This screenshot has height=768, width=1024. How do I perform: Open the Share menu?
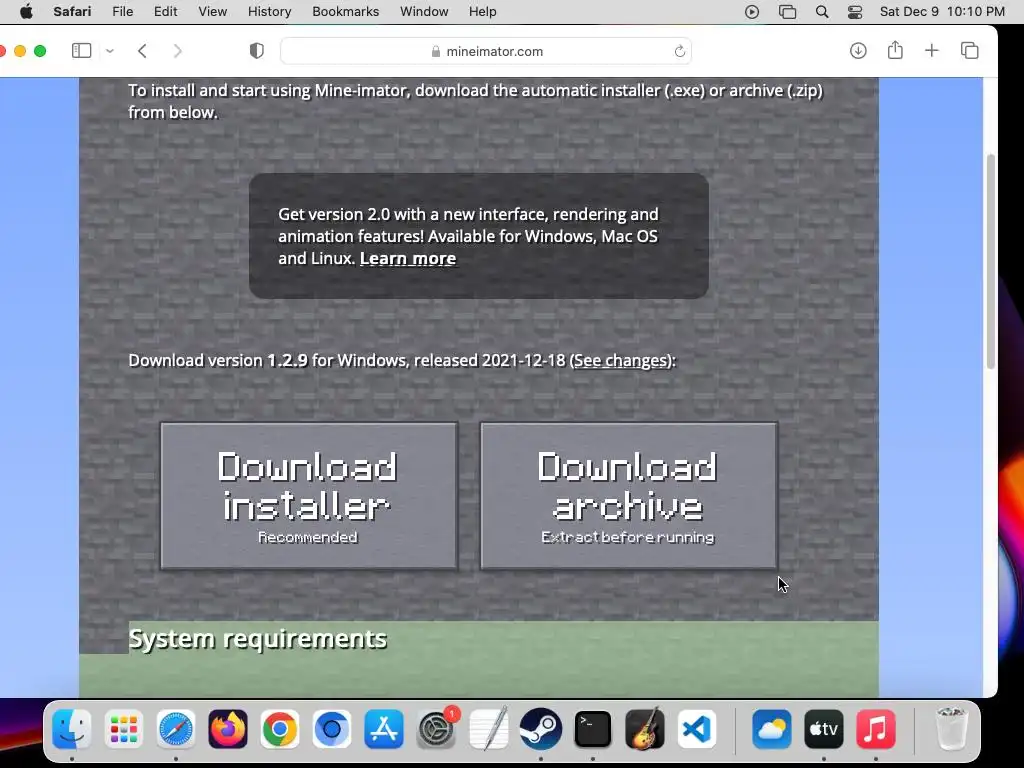click(x=895, y=50)
